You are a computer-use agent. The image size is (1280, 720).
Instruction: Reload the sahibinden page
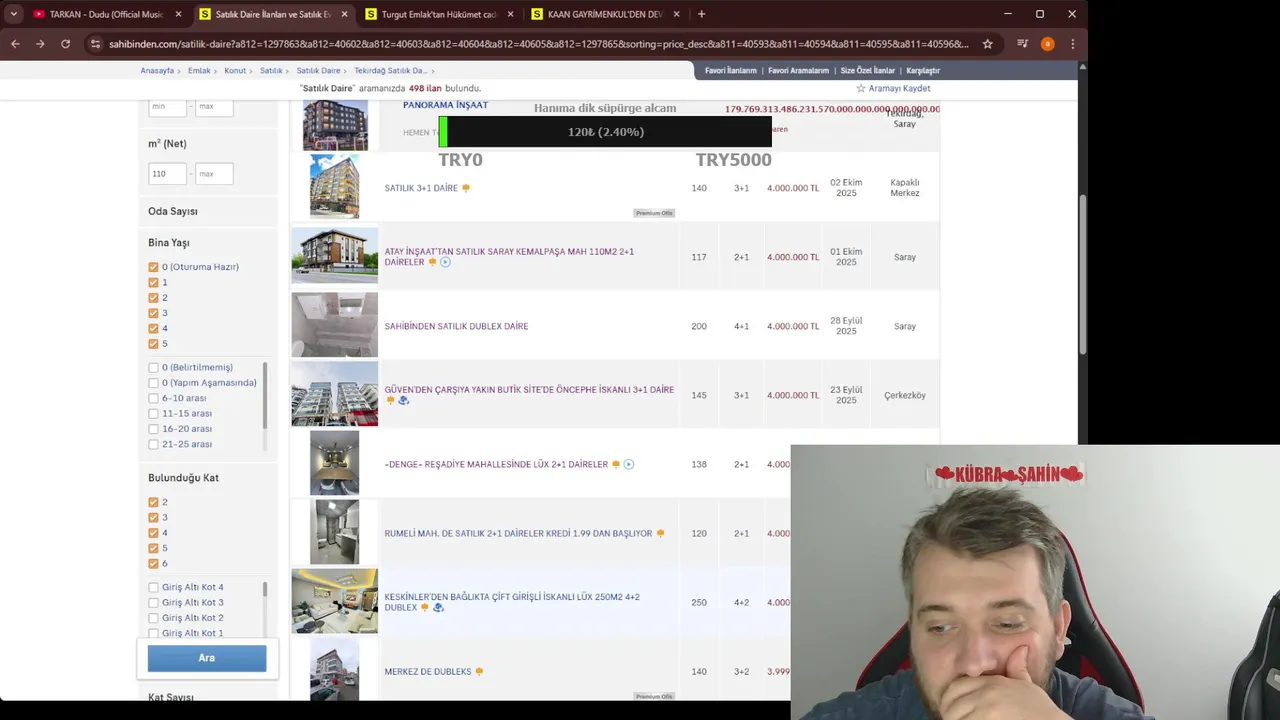(65, 44)
